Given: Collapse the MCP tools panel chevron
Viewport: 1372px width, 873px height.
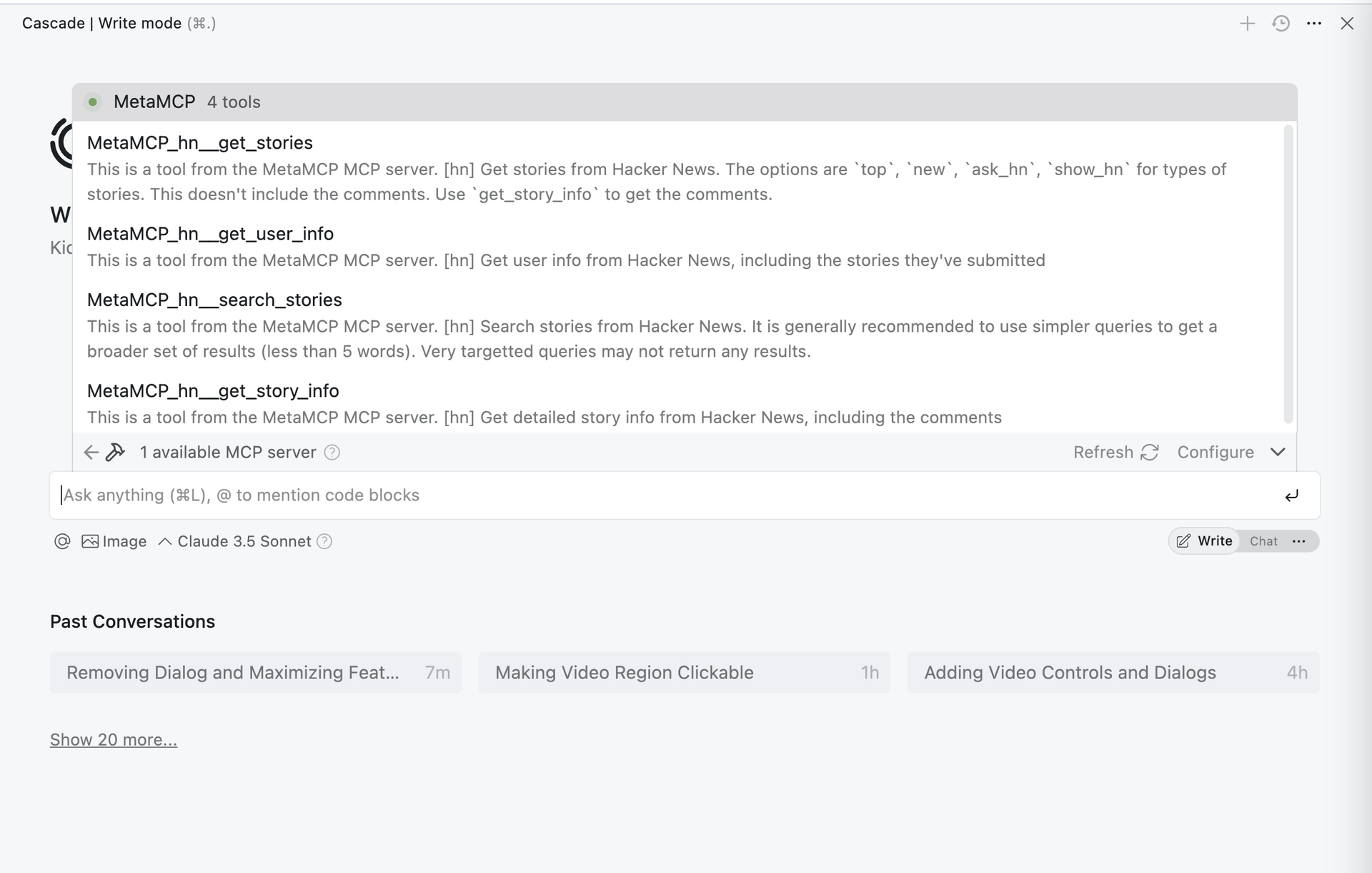Looking at the screenshot, I should (1278, 453).
